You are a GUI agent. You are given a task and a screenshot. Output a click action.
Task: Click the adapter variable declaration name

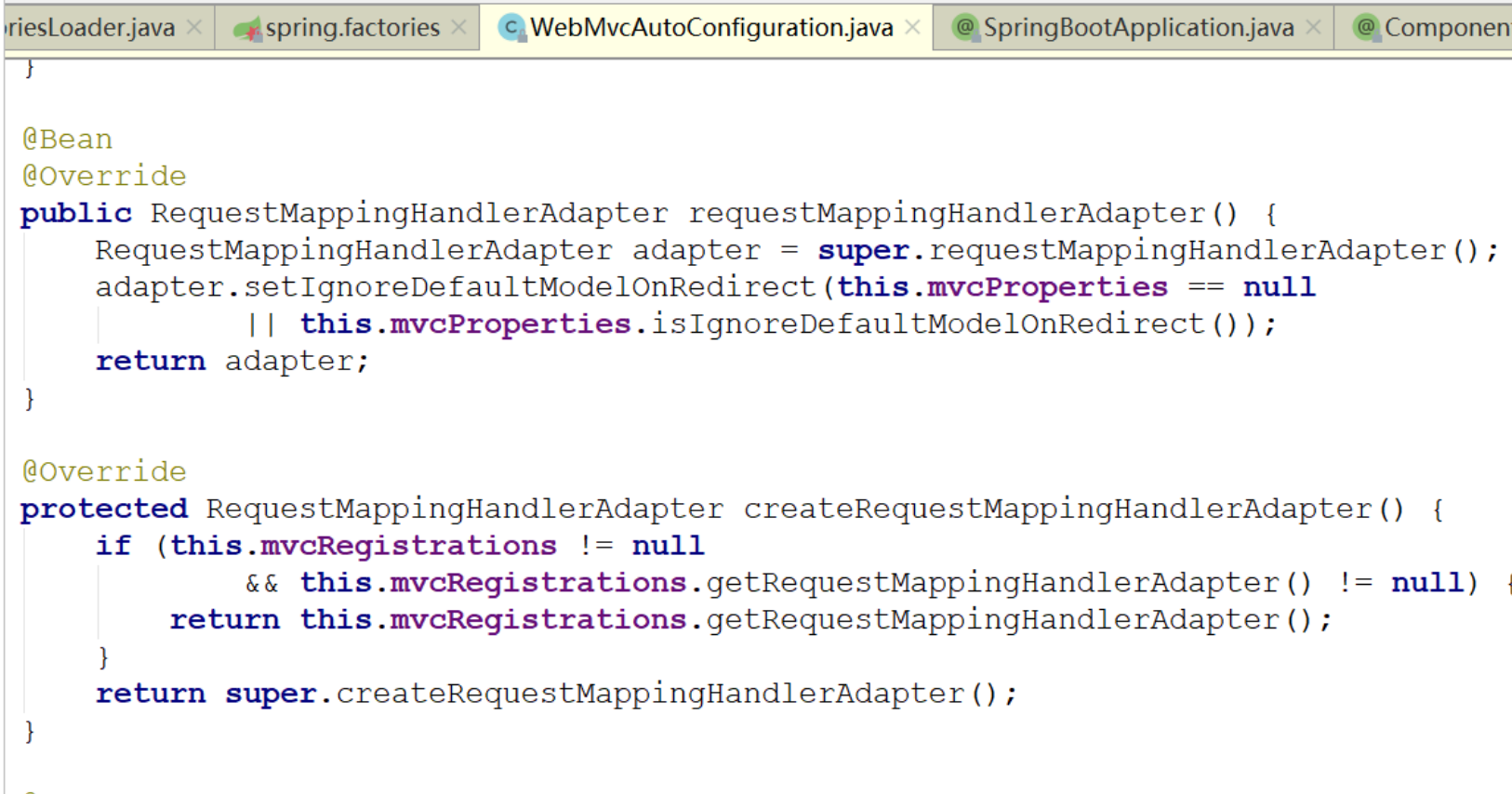pyautogui.click(x=696, y=251)
